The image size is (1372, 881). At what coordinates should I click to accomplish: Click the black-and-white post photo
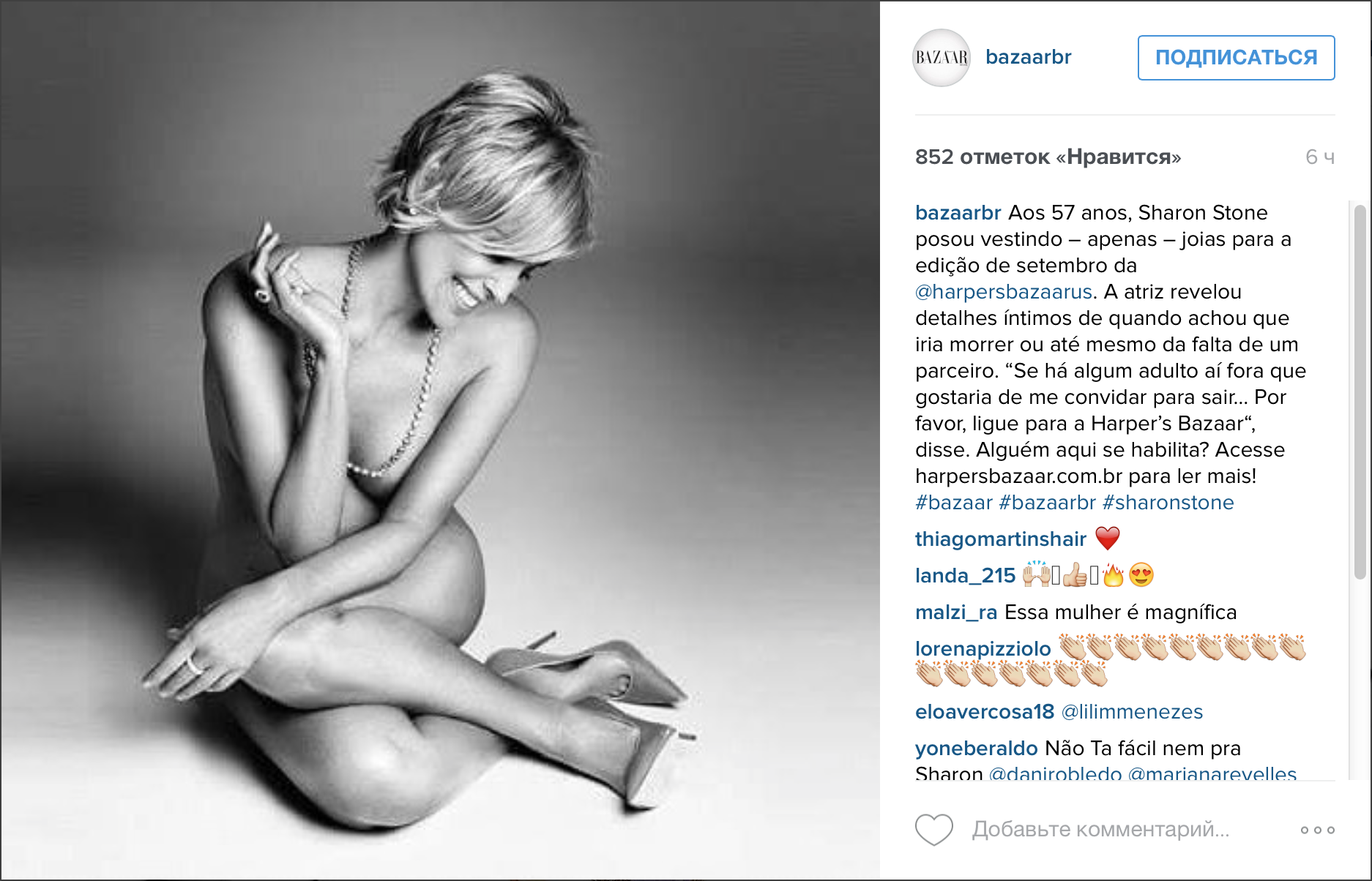(440, 440)
